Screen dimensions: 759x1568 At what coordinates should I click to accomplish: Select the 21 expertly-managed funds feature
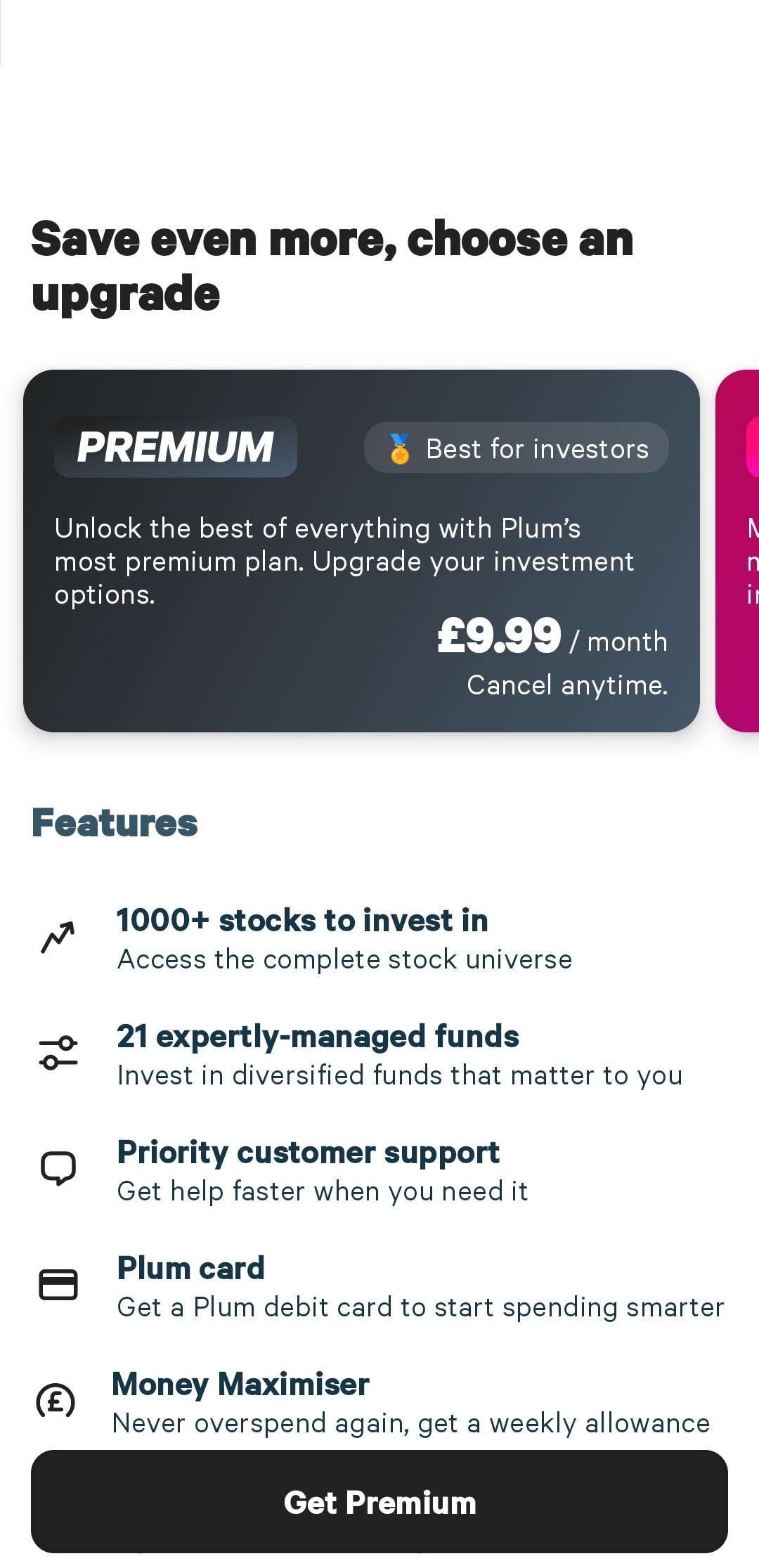[318, 1037]
